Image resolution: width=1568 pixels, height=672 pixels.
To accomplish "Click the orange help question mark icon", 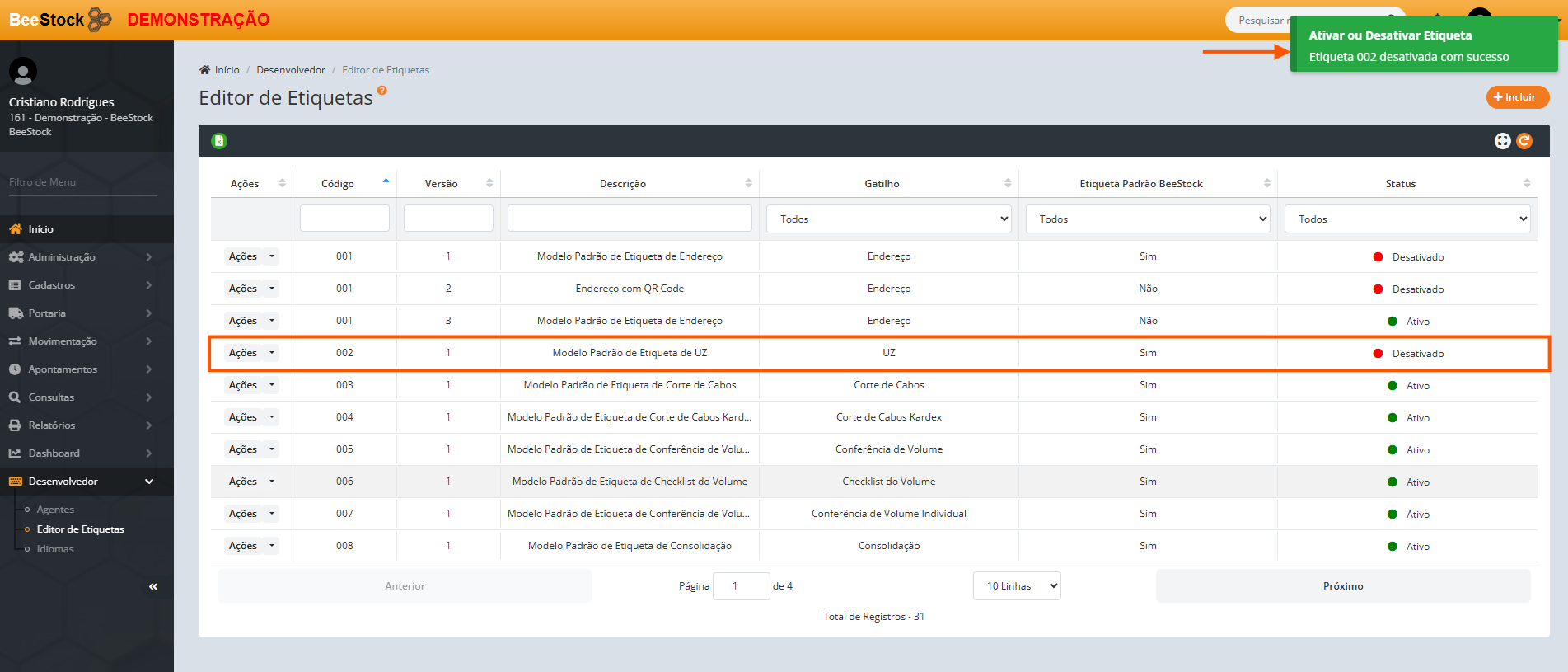I will coord(382,91).
